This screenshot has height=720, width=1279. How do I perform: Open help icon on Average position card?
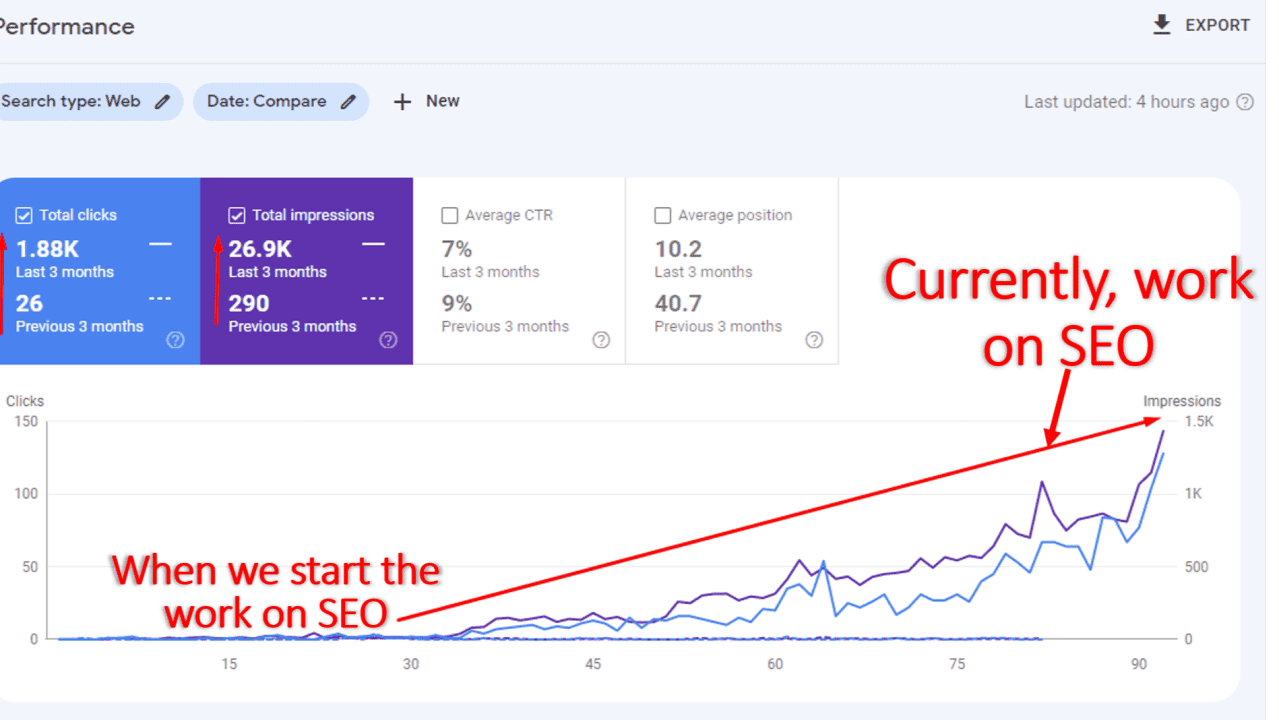click(x=814, y=340)
